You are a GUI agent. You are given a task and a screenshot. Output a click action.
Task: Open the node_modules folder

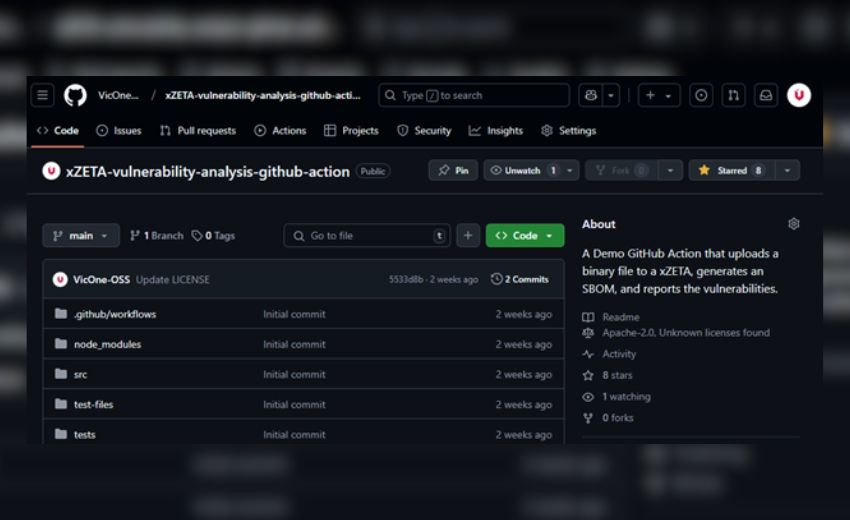107,344
